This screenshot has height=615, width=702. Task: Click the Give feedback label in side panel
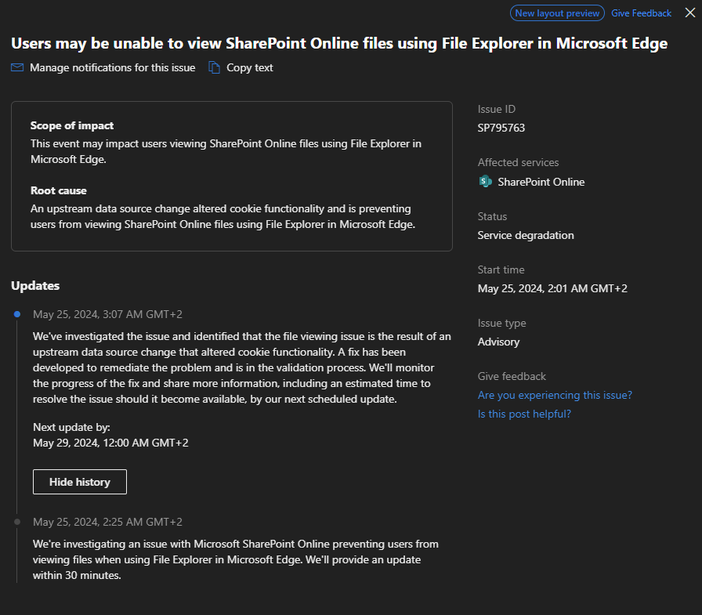[511, 376]
